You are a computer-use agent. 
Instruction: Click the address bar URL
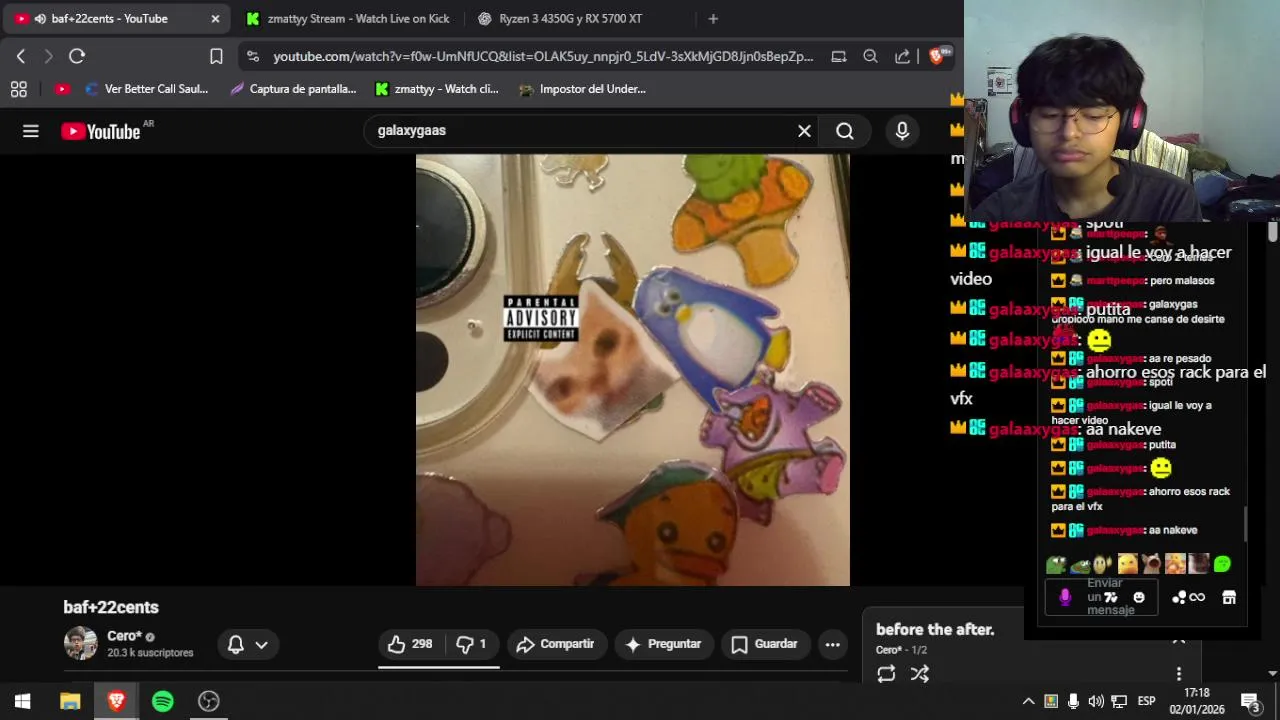[543, 57]
